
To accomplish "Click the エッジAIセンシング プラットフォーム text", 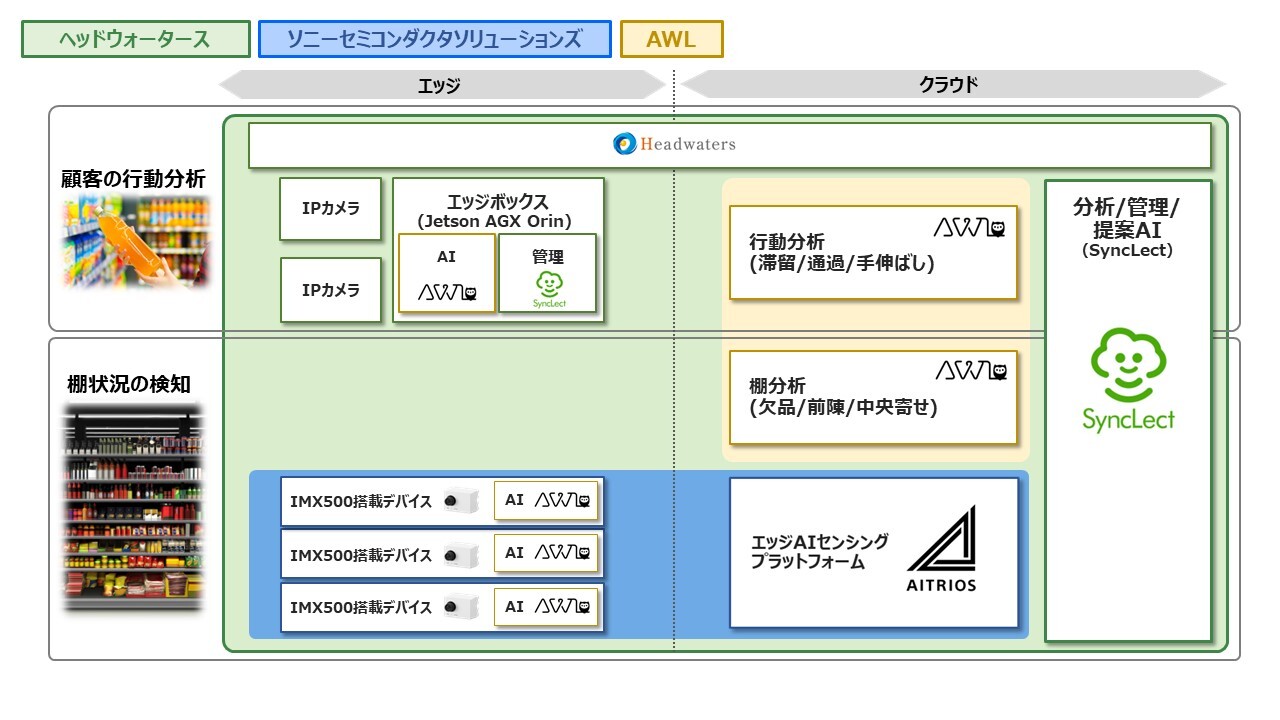I will click(819, 552).
